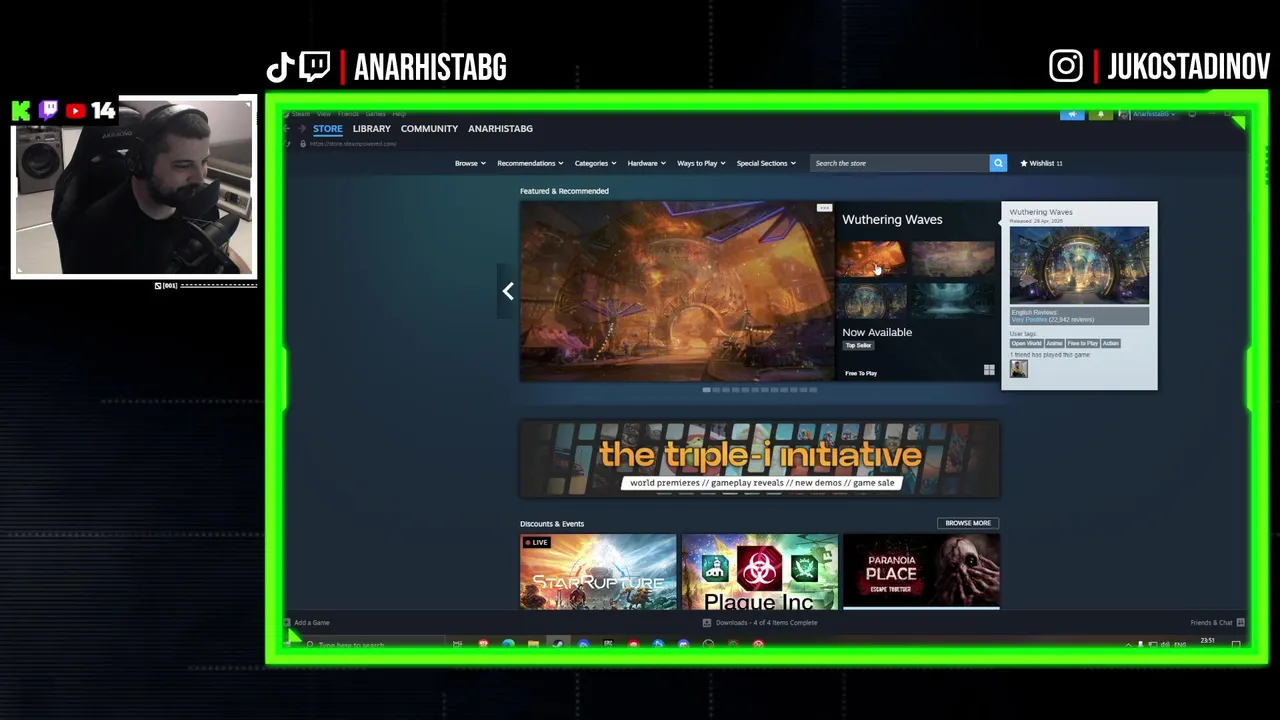Open Steam from the Windows taskbar

(x=558, y=644)
